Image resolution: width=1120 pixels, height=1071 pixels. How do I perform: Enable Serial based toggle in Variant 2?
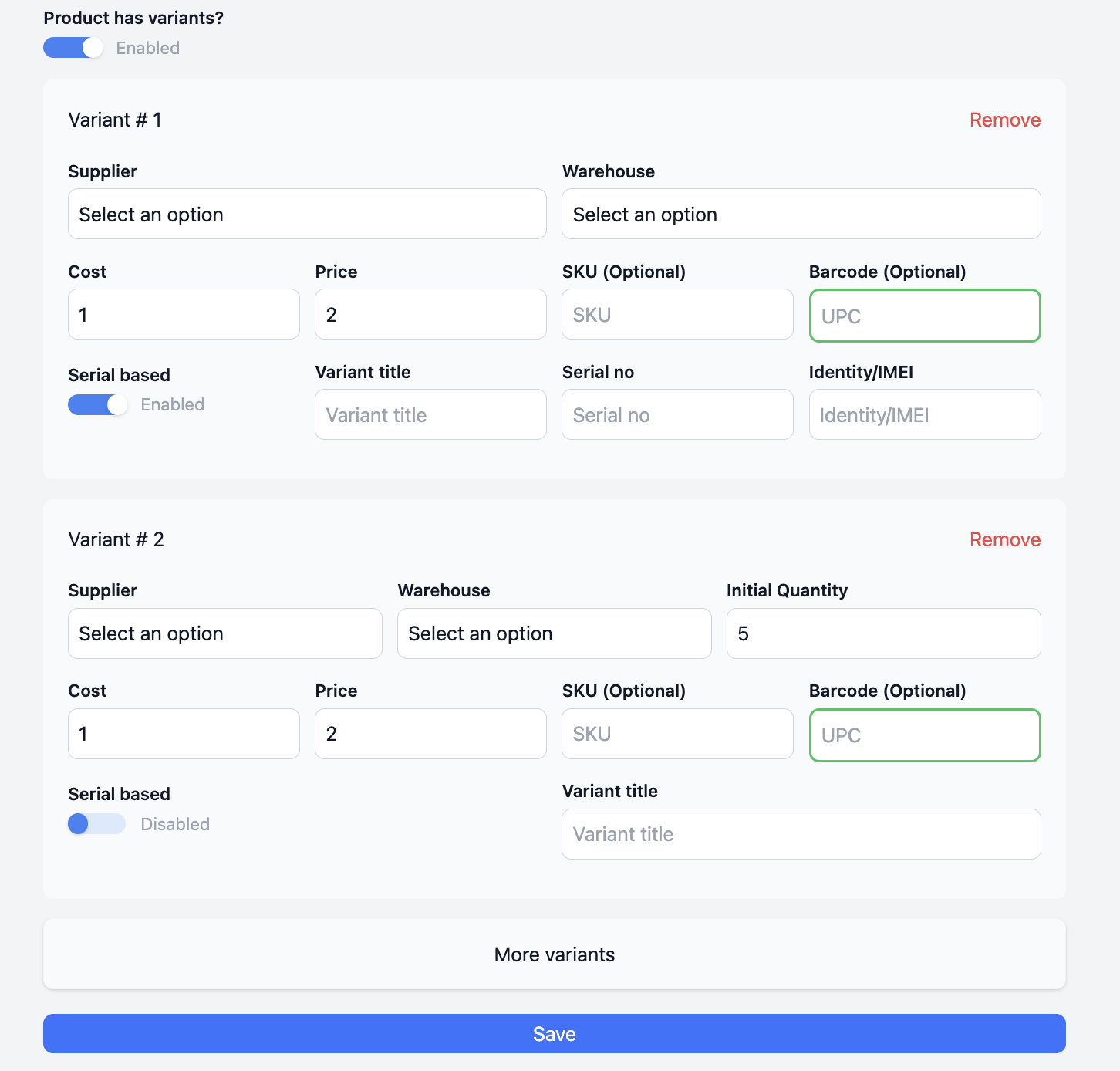(96, 824)
